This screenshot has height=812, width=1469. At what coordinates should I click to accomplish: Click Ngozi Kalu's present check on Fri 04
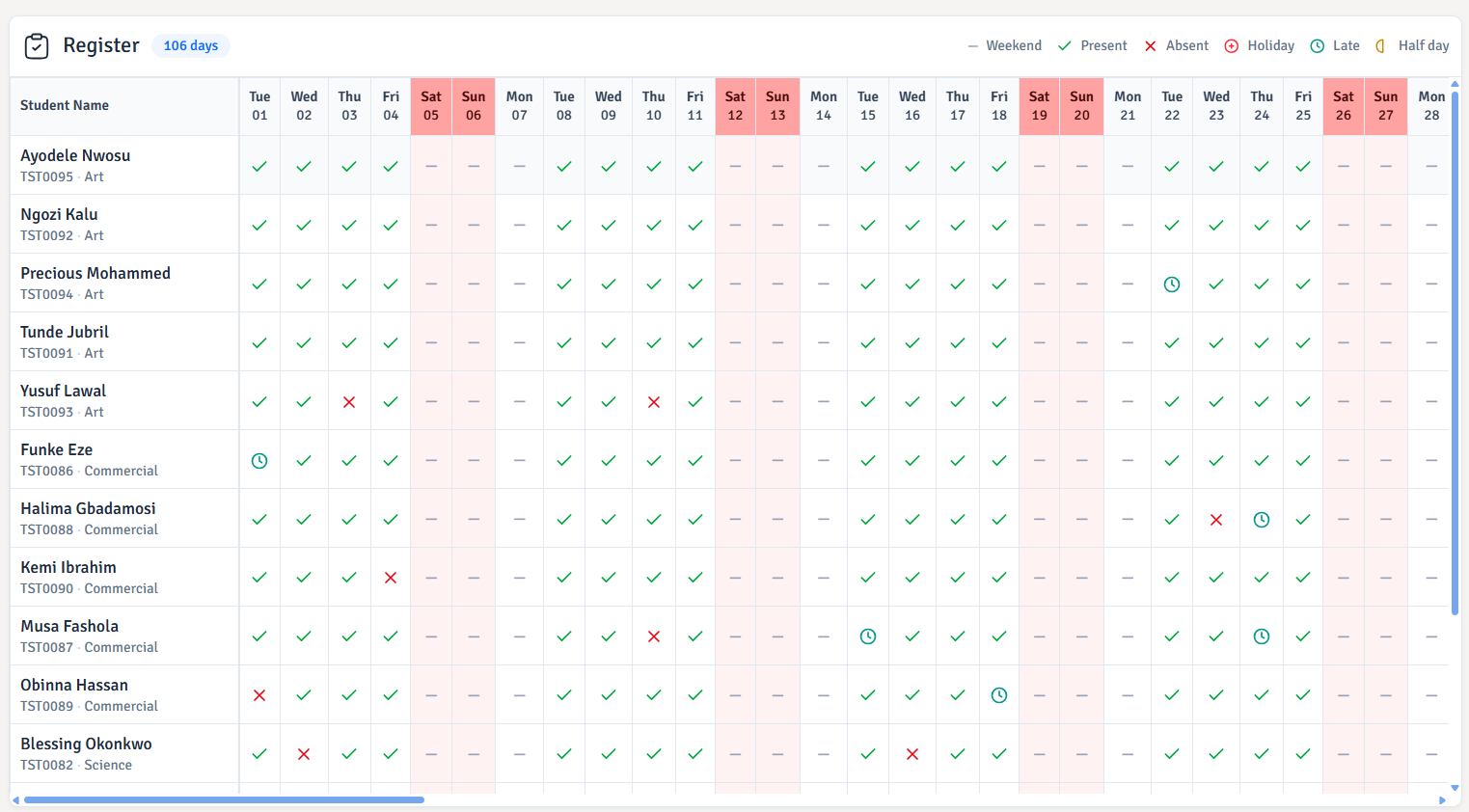[x=391, y=226]
